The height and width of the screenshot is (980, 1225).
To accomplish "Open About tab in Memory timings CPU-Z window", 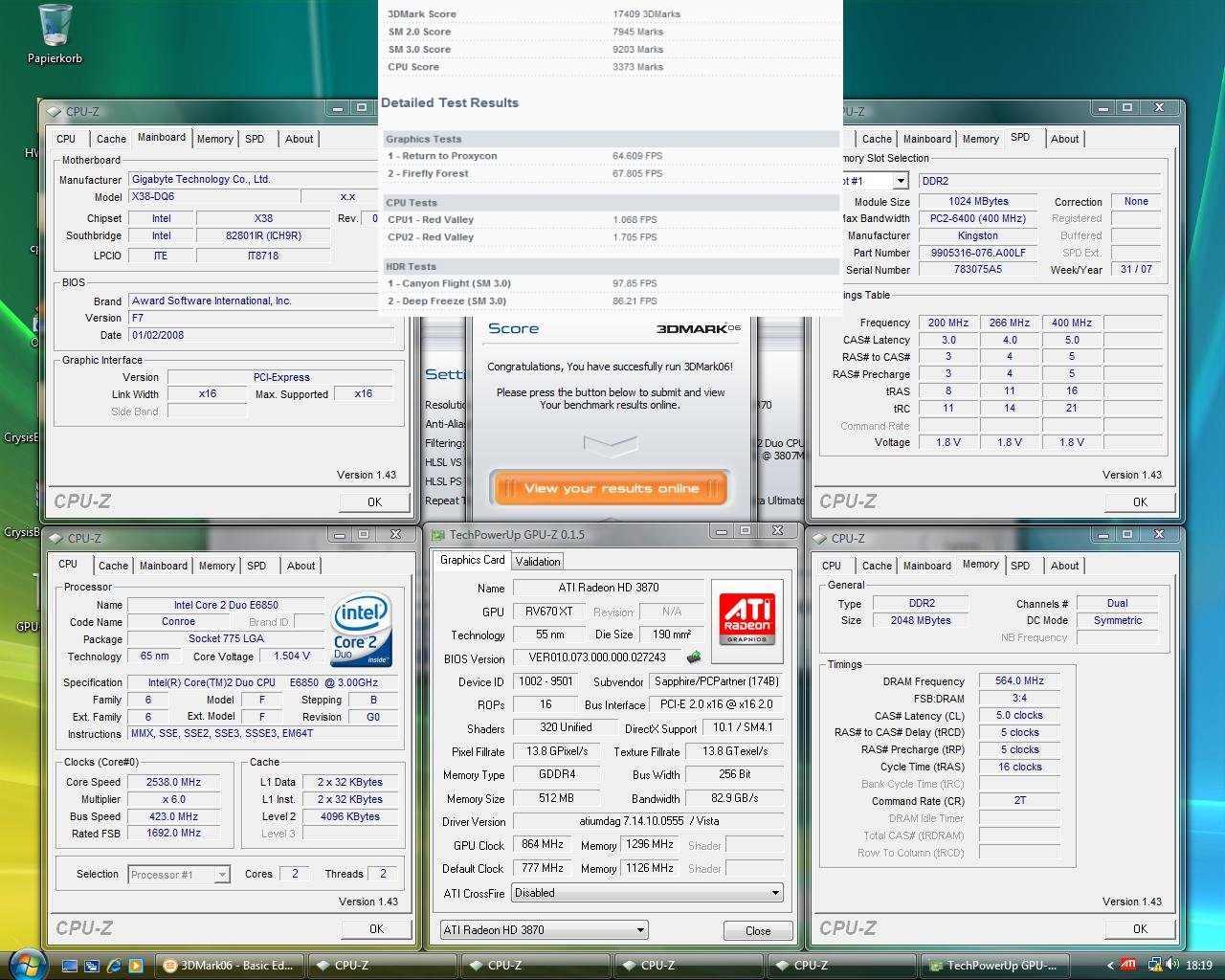I will click(x=1064, y=566).
